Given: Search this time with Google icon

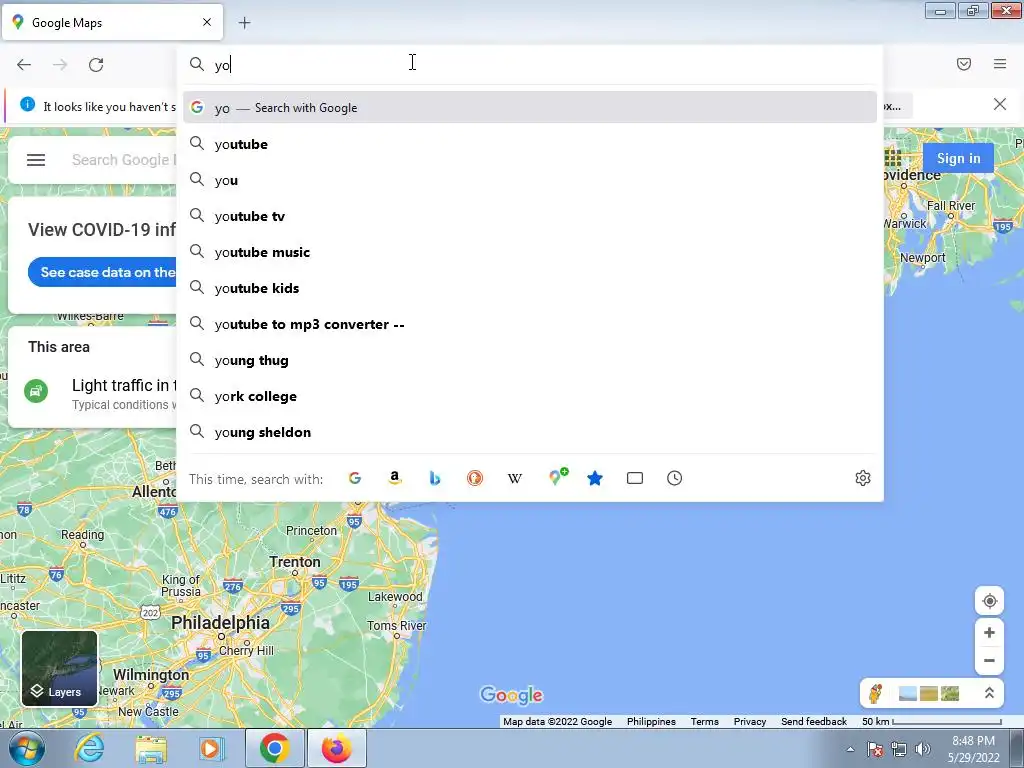Looking at the screenshot, I should 355,478.
